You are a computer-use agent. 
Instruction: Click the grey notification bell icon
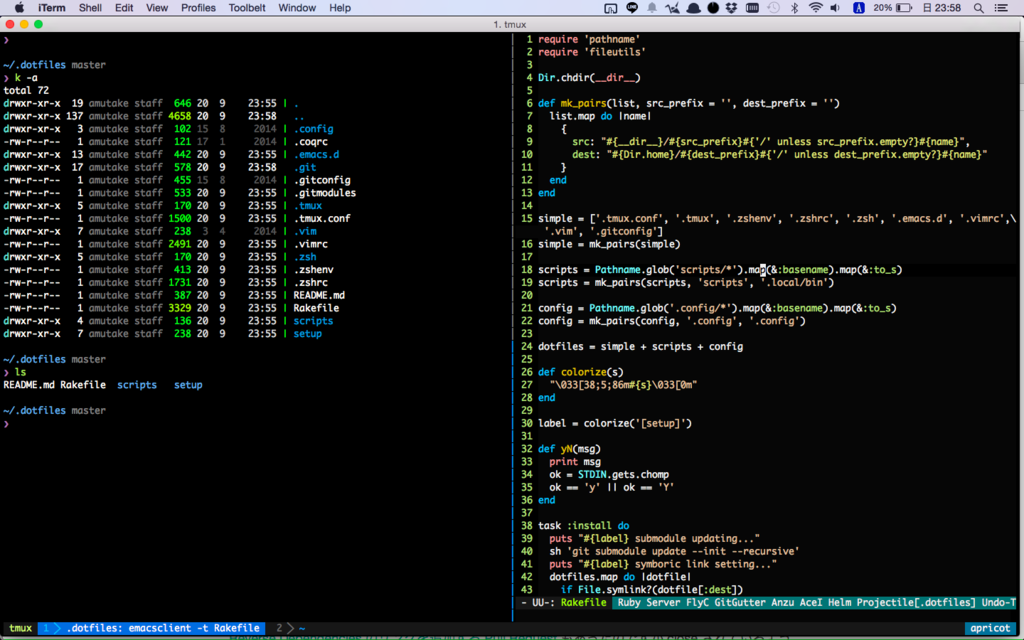pyautogui.click(x=652, y=8)
